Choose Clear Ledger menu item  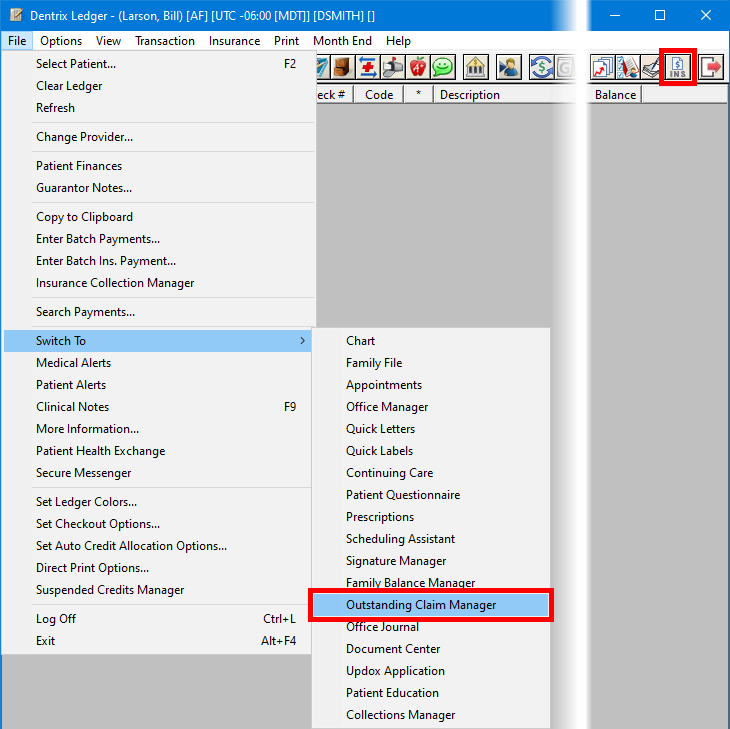[x=157, y=86]
